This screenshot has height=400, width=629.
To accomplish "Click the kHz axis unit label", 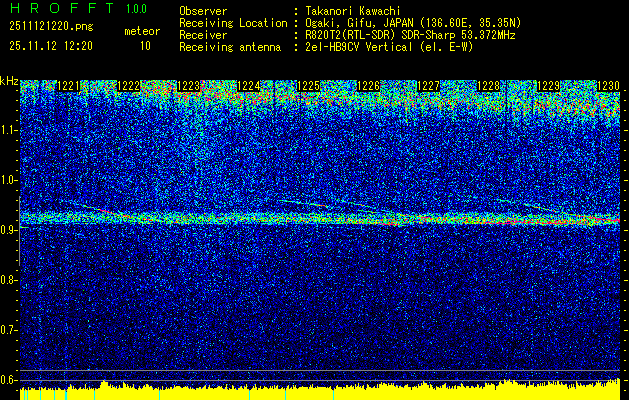I will (x=9, y=82).
